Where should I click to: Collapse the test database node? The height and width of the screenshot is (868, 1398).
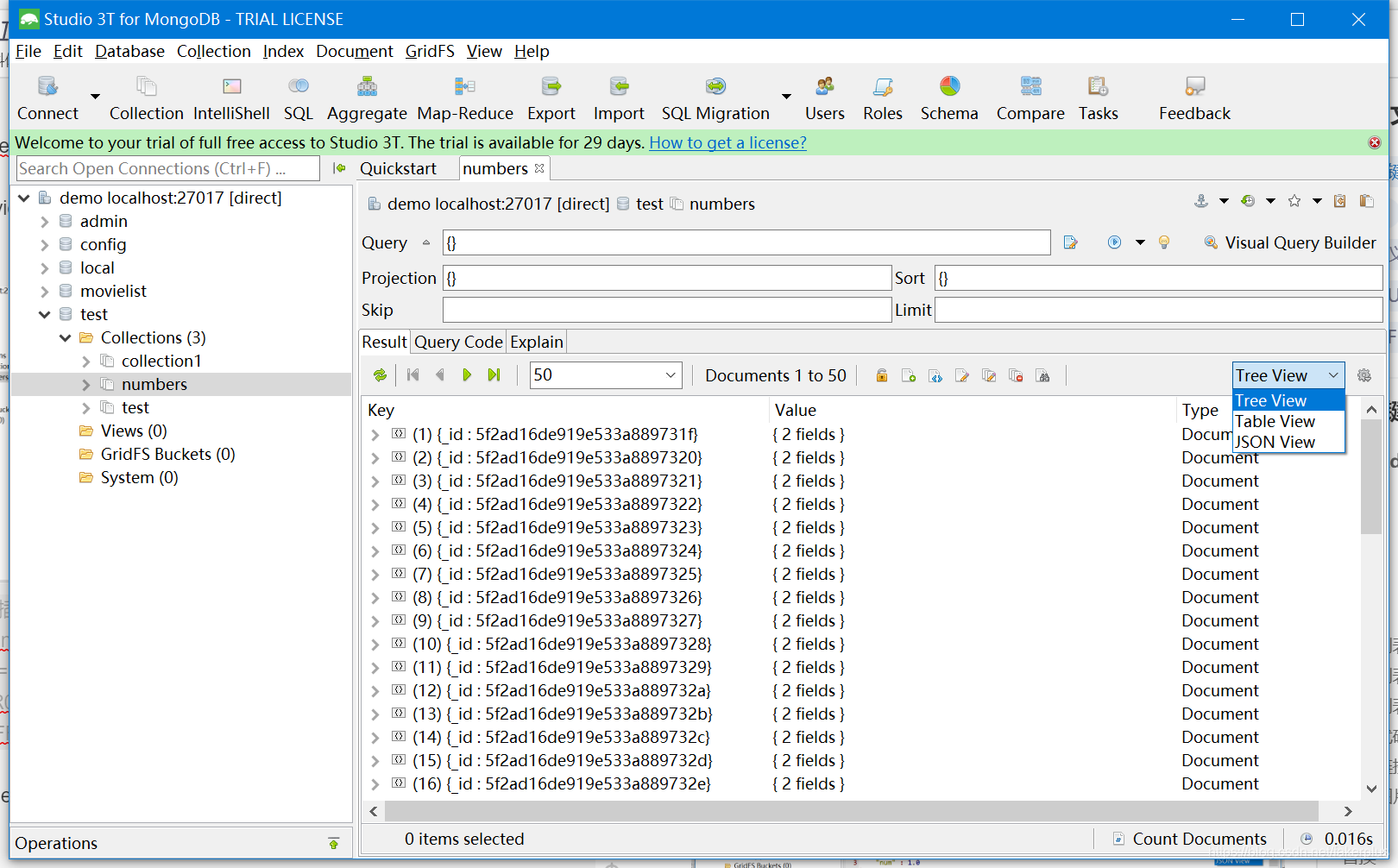45,315
